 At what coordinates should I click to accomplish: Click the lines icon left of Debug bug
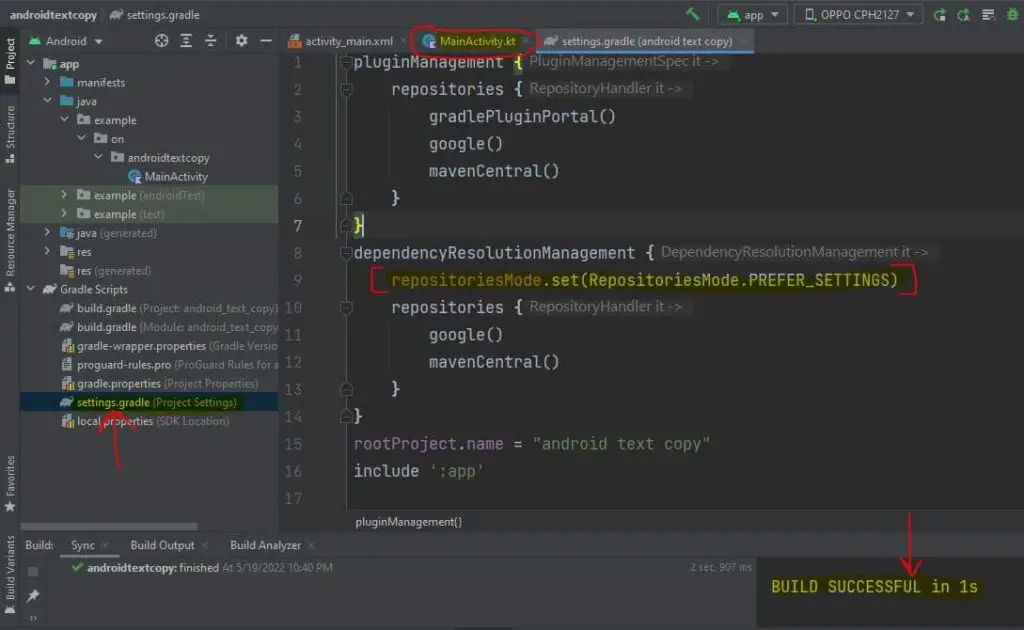[x=988, y=14]
